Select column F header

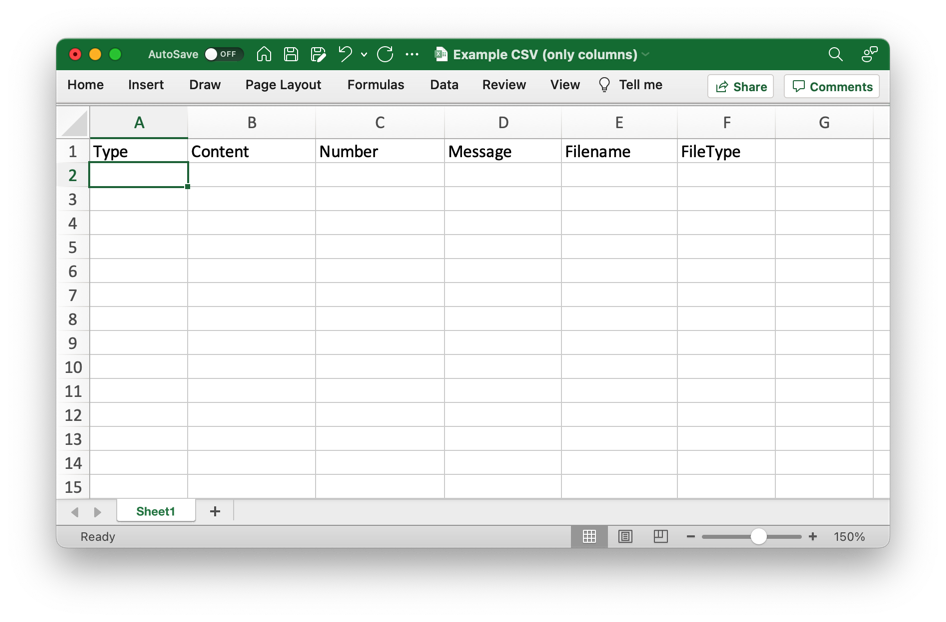(x=726, y=123)
